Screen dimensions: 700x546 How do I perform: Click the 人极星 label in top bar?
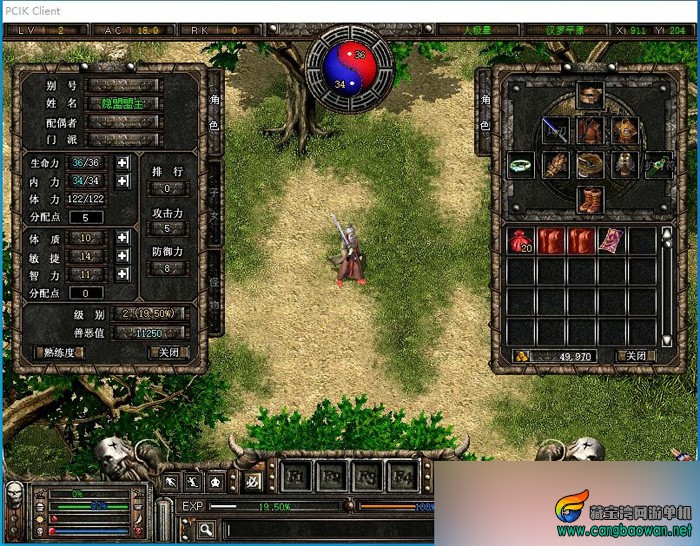[x=478, y=30]
